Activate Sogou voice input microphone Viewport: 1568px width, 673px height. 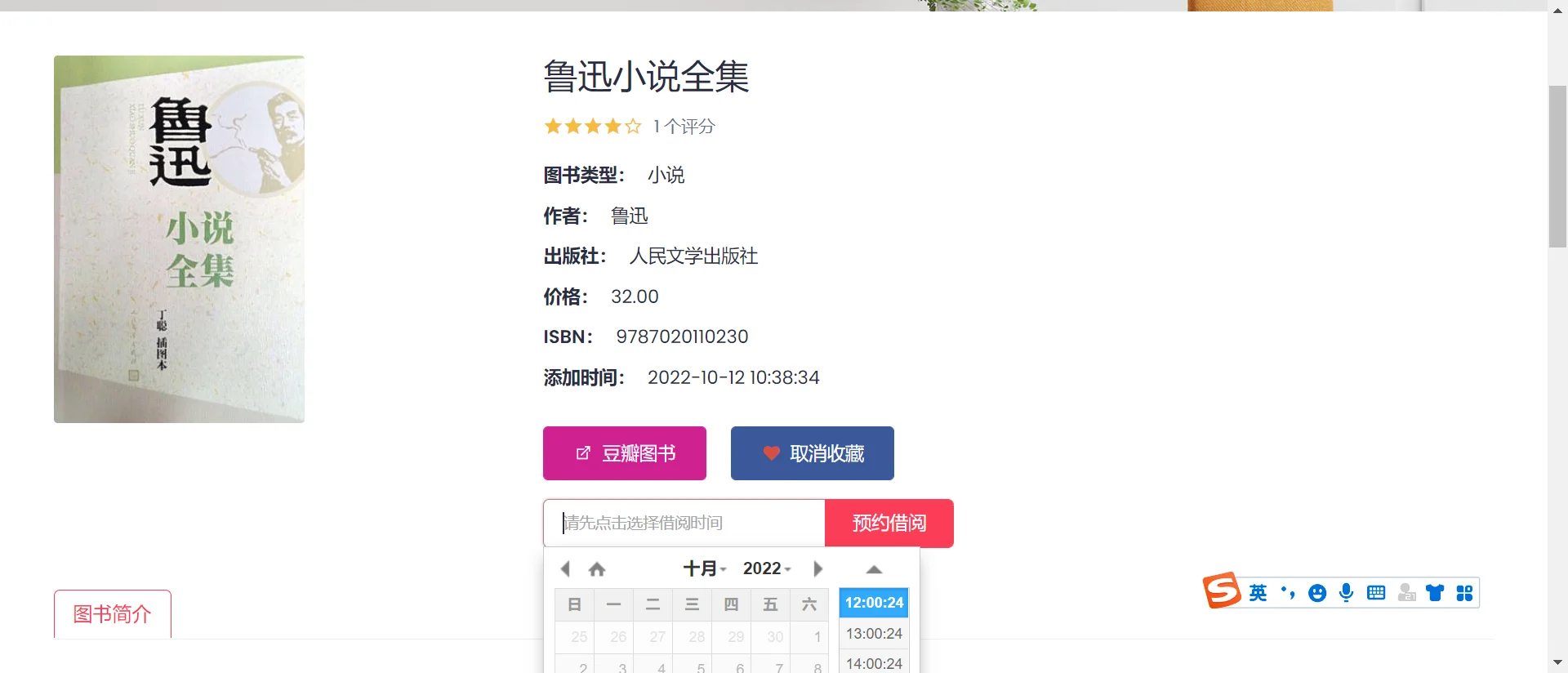coord(1347,593)
